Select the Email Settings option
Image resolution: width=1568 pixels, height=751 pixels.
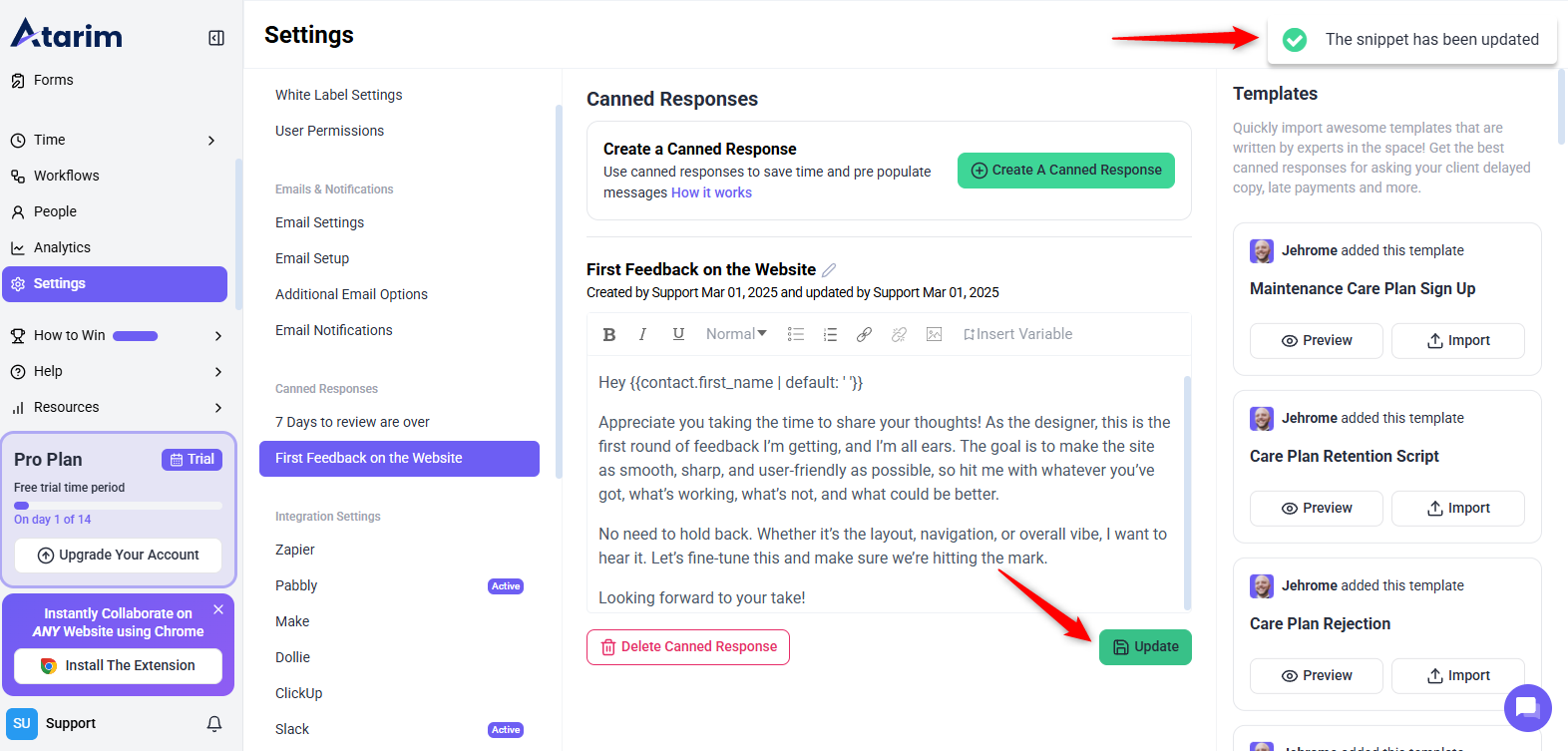click(x=319, y=222)
